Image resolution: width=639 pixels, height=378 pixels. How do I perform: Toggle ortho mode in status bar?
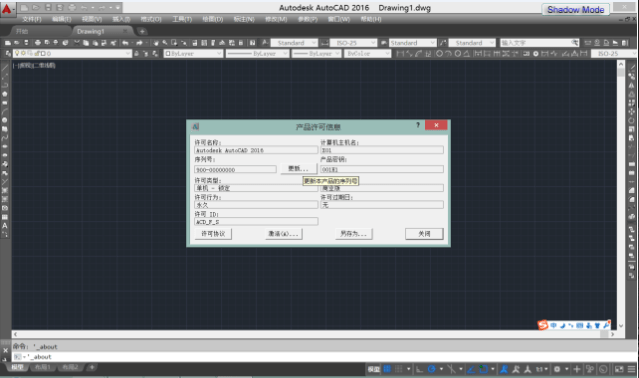click(419, 369)
